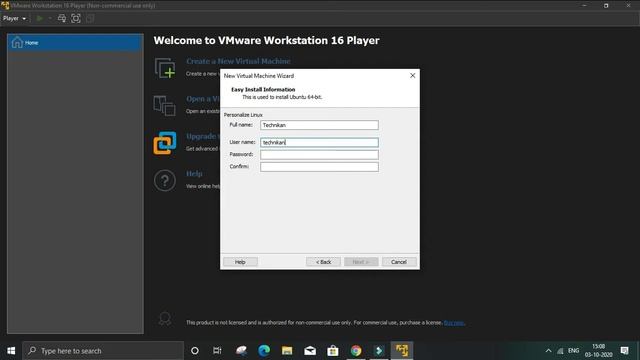Click the VMware app icon in title bar
Screen dimensions: 640x360
tap(5, 5)
